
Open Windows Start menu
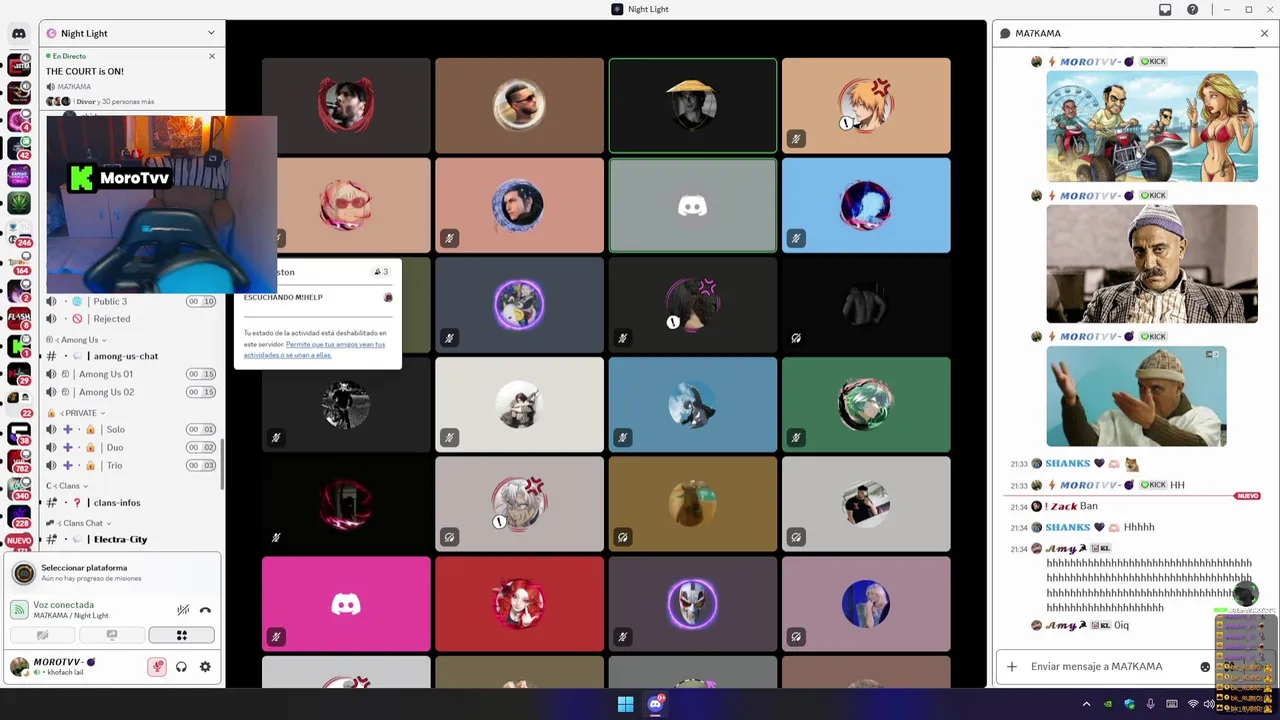tap(625, 704)
